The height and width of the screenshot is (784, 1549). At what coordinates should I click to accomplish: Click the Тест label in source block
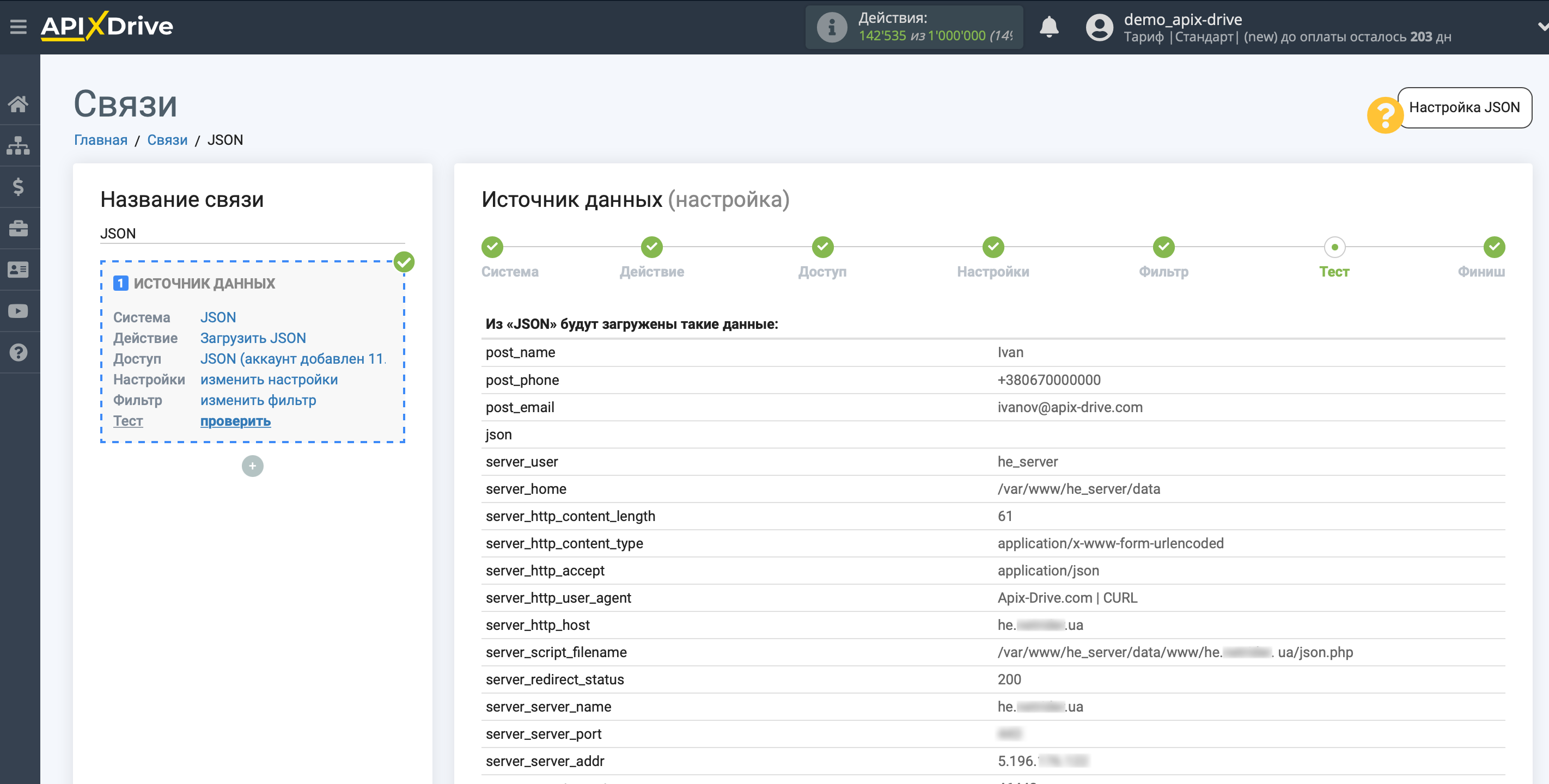pyautogui.click(x=128, y=421)
